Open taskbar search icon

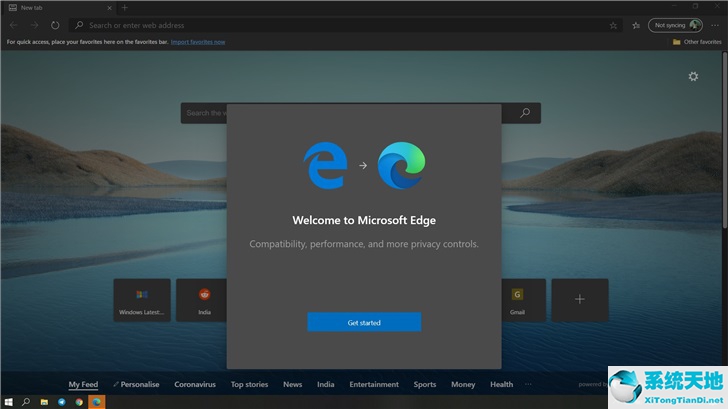click(26, 402)
